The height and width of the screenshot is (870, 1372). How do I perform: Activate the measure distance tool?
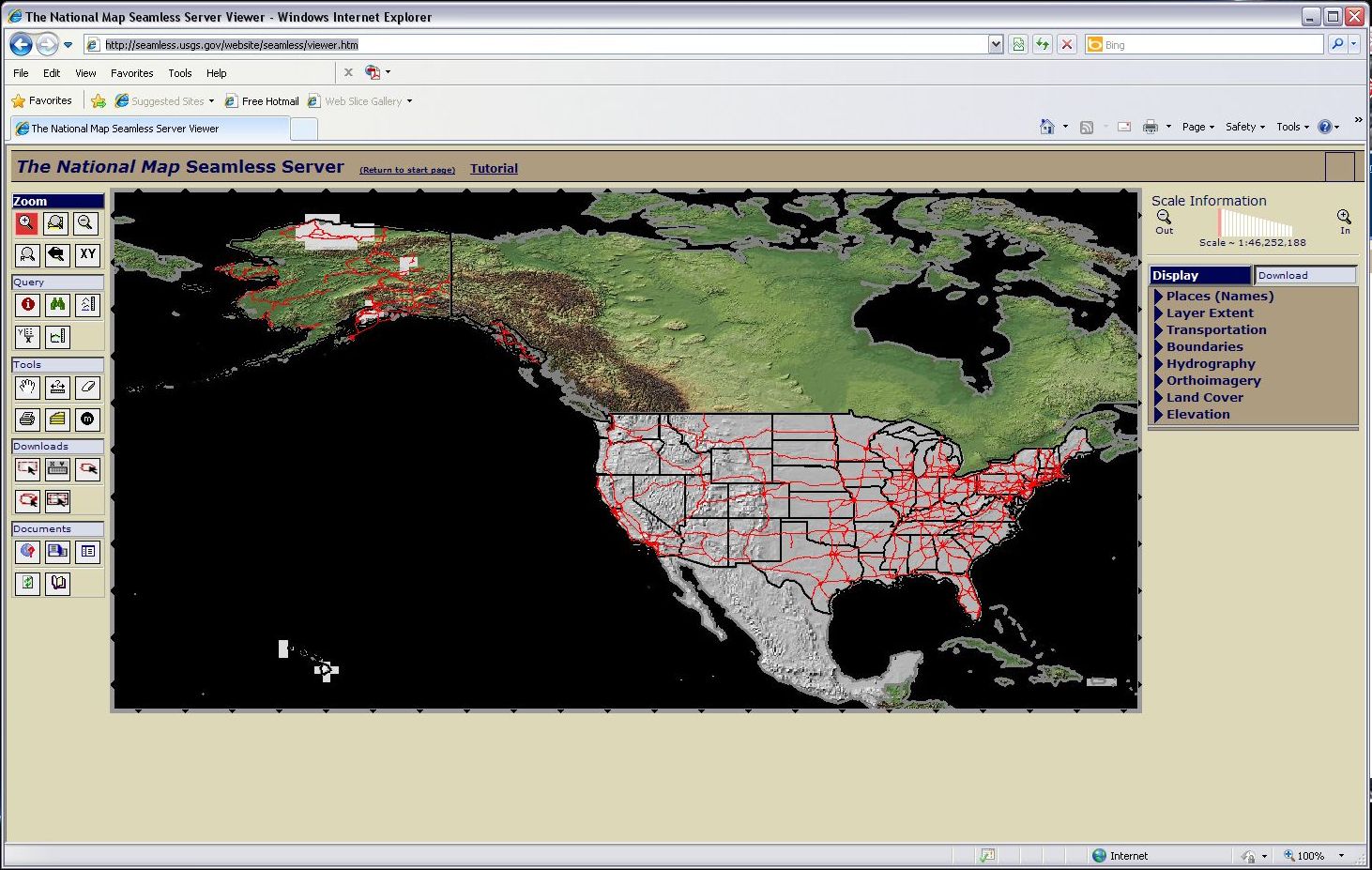tap(57, 387)
